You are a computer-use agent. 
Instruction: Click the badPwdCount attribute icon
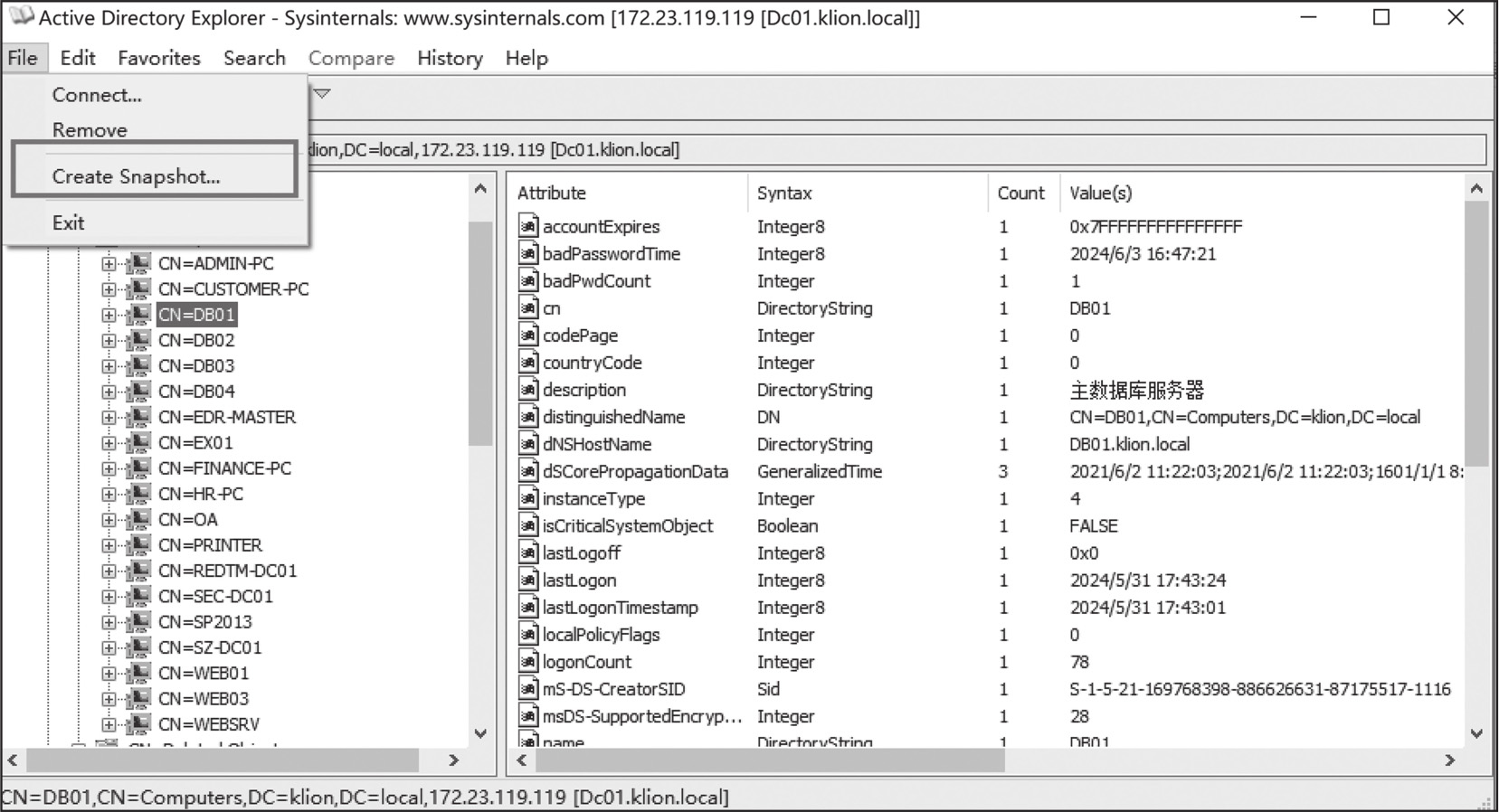coord(528,280)
